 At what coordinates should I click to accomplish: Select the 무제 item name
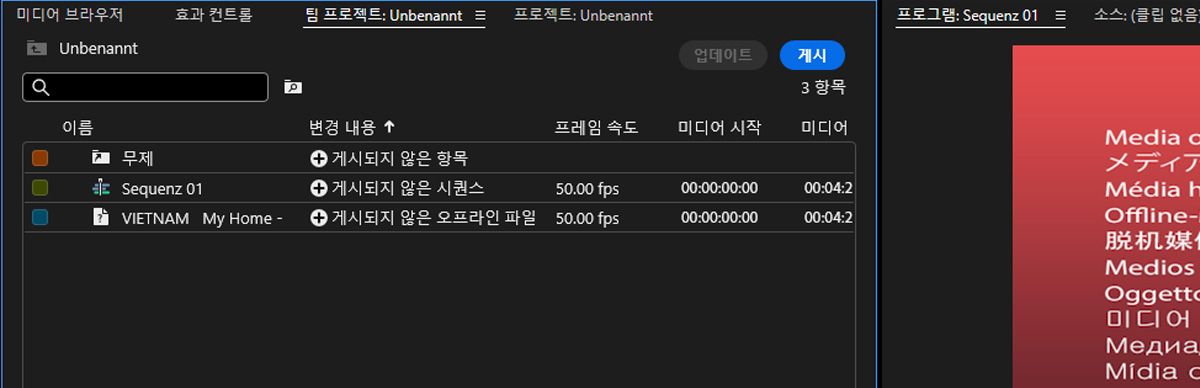point(137,158)
